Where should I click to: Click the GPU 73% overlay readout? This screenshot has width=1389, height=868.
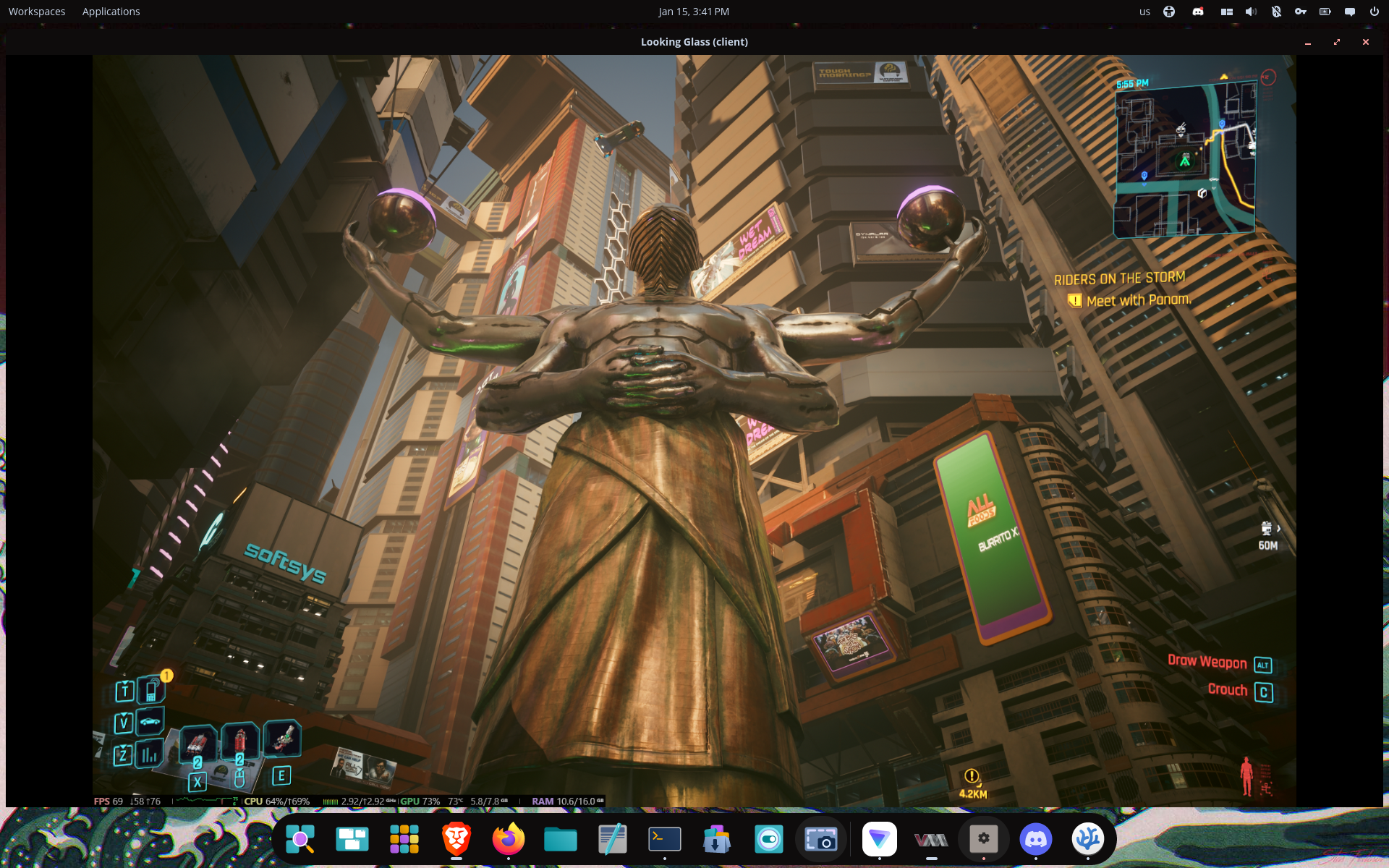pos(420,801)
